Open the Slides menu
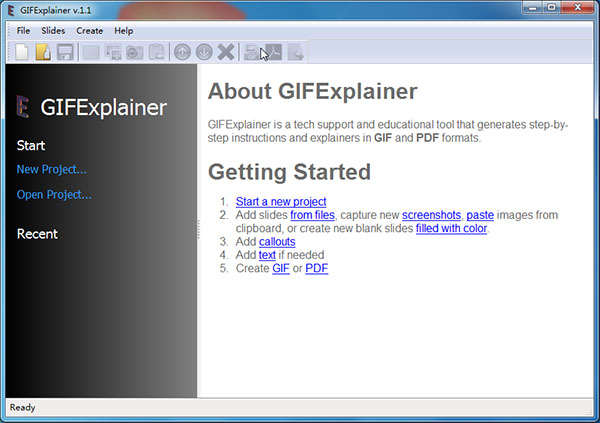Screen dimensions: 600x423 coord(53,31)
